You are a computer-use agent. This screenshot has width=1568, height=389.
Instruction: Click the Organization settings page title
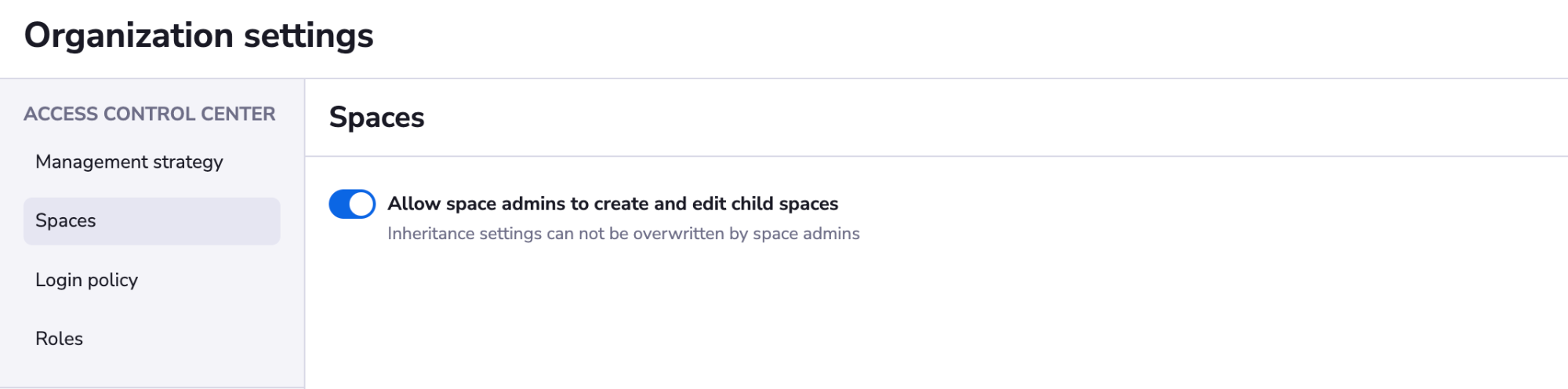(199, 36)
